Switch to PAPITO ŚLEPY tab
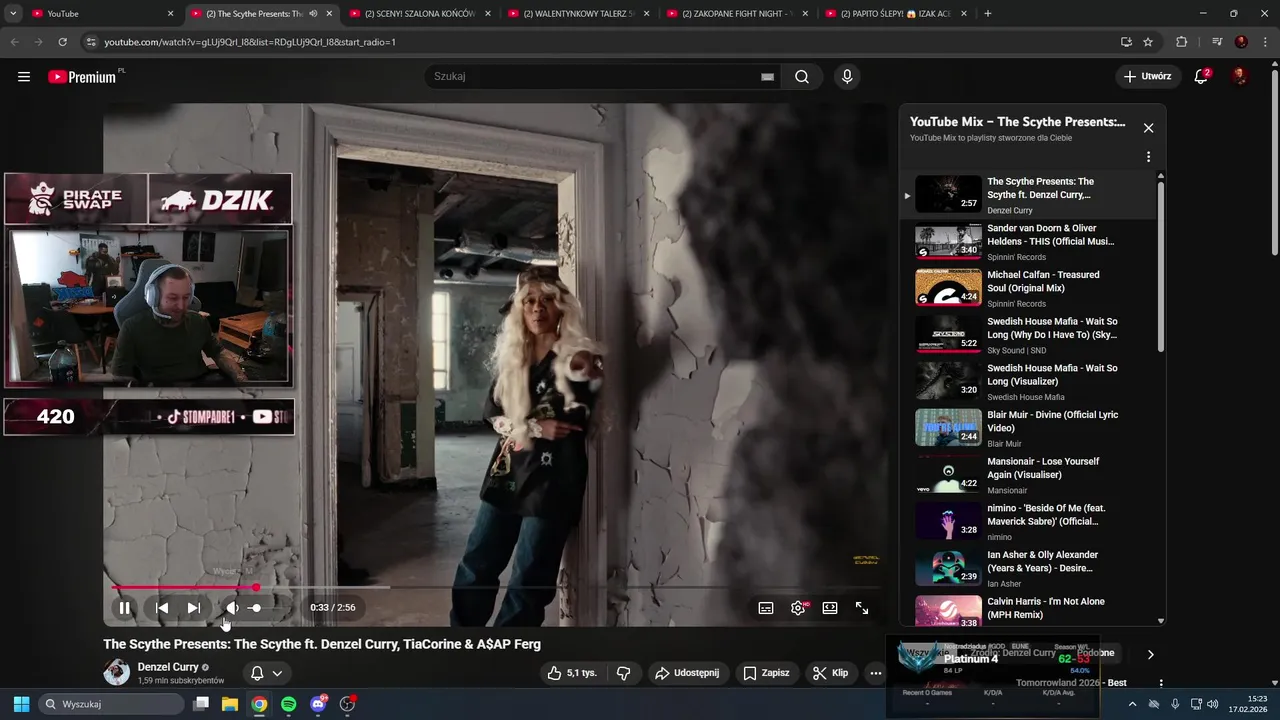 click(x=896, y=14)
